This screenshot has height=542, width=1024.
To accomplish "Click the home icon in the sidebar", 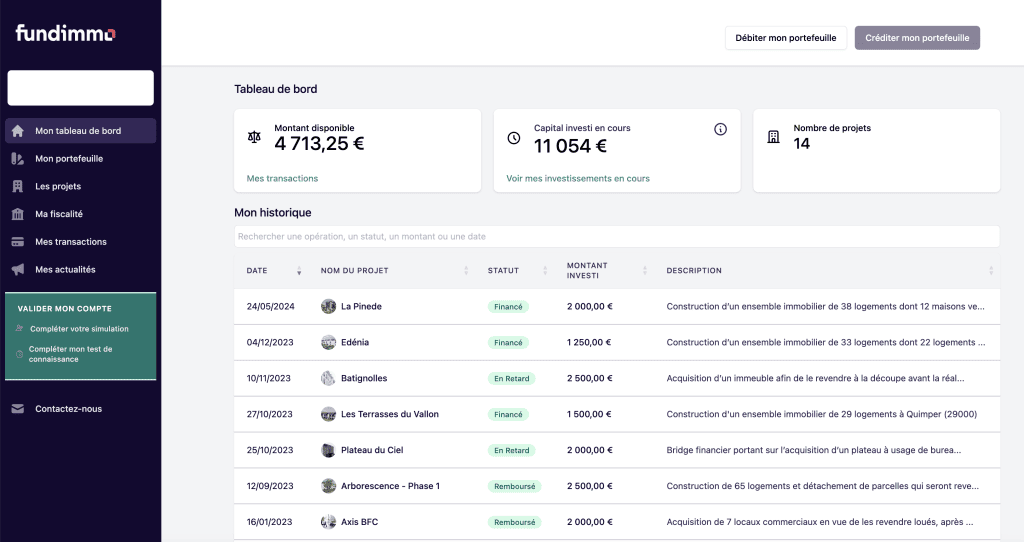I will point(17,131).
